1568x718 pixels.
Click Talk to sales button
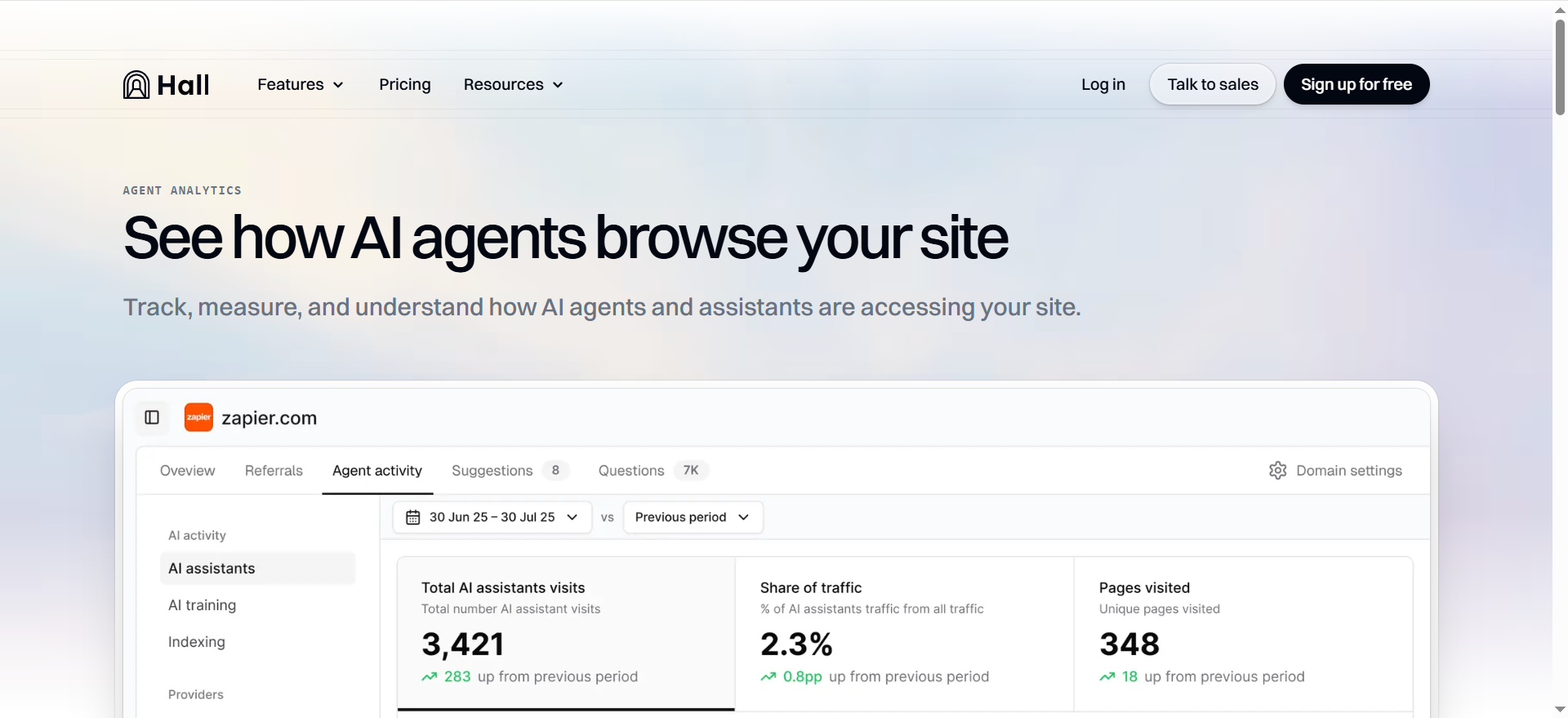click(1213, 84)
